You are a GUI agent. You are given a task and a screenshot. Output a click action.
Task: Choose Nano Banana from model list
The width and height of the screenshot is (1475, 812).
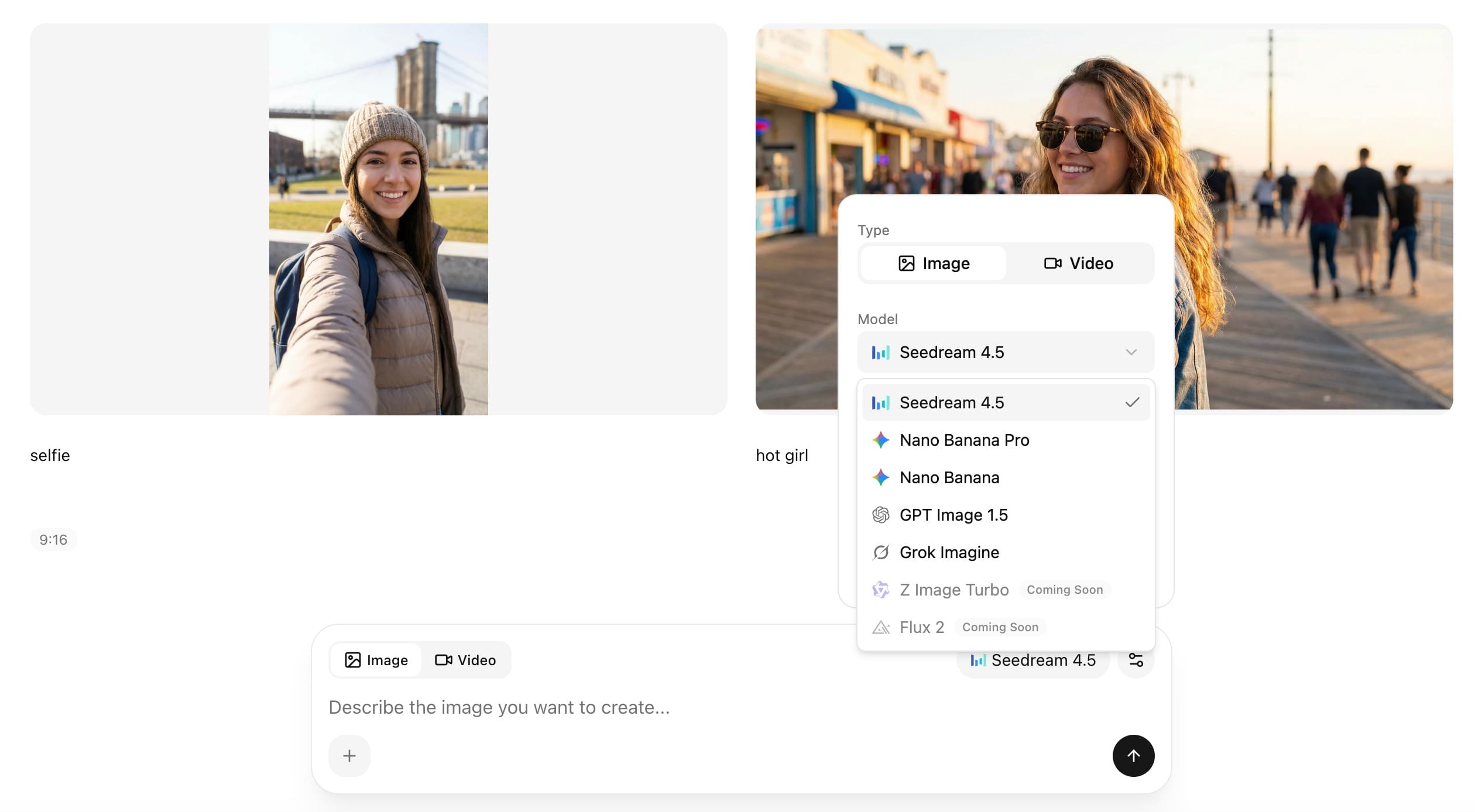949,477
